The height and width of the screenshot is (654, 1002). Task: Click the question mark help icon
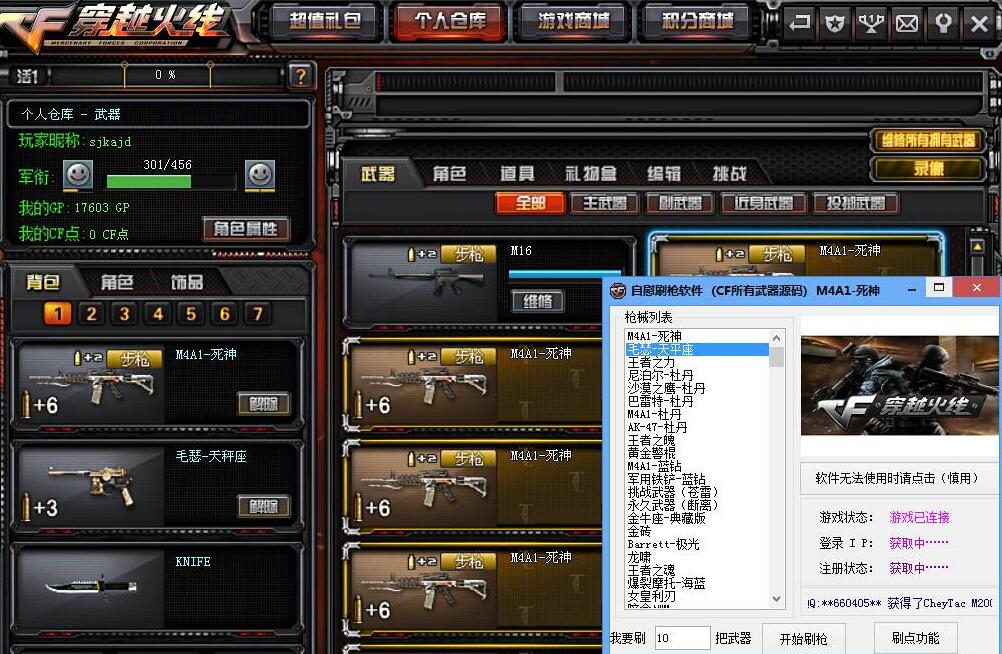click(x=300, y=77)
